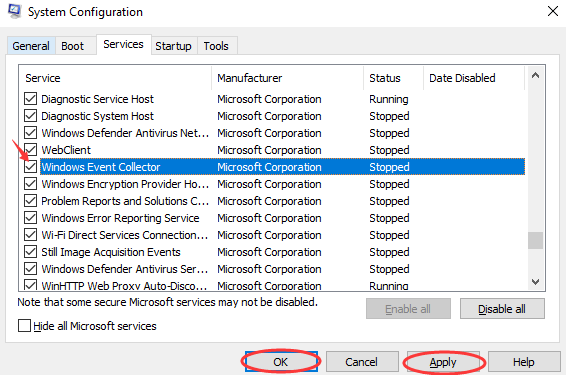The image size is (566, 375).
Task: Click Stopped status of Still Image Acquisition Events
Action: [x=389, y=252]
